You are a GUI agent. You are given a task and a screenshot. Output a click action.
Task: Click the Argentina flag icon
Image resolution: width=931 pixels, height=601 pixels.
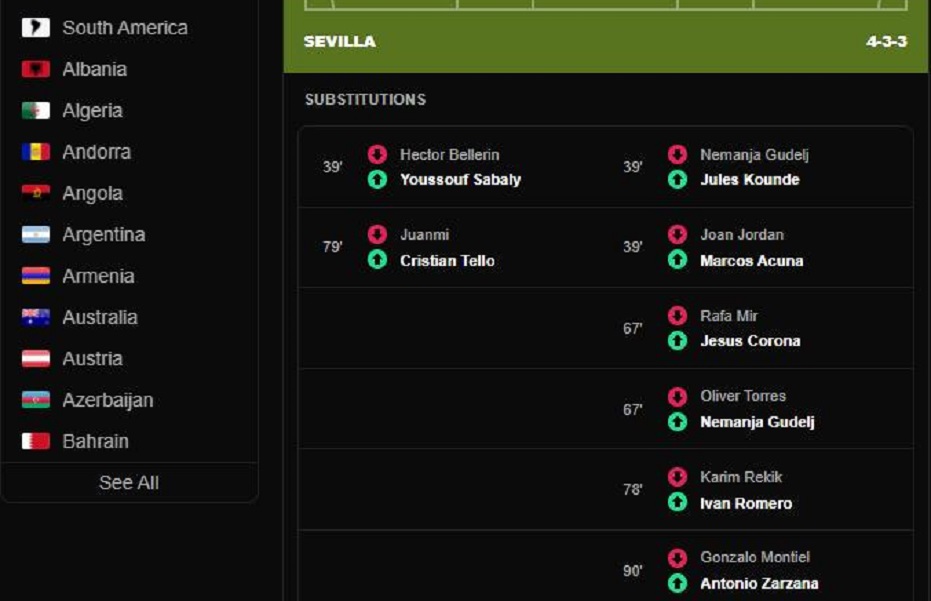pos(36,235)
